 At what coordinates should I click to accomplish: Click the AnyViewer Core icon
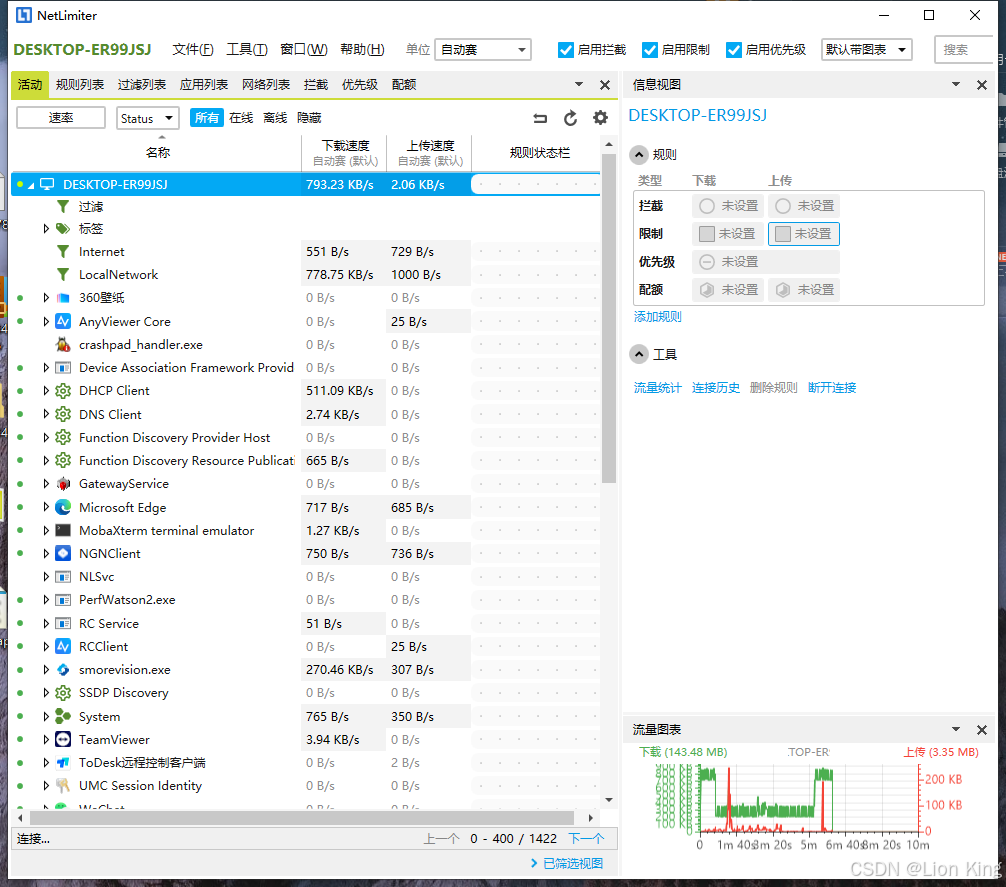point(63,321)
